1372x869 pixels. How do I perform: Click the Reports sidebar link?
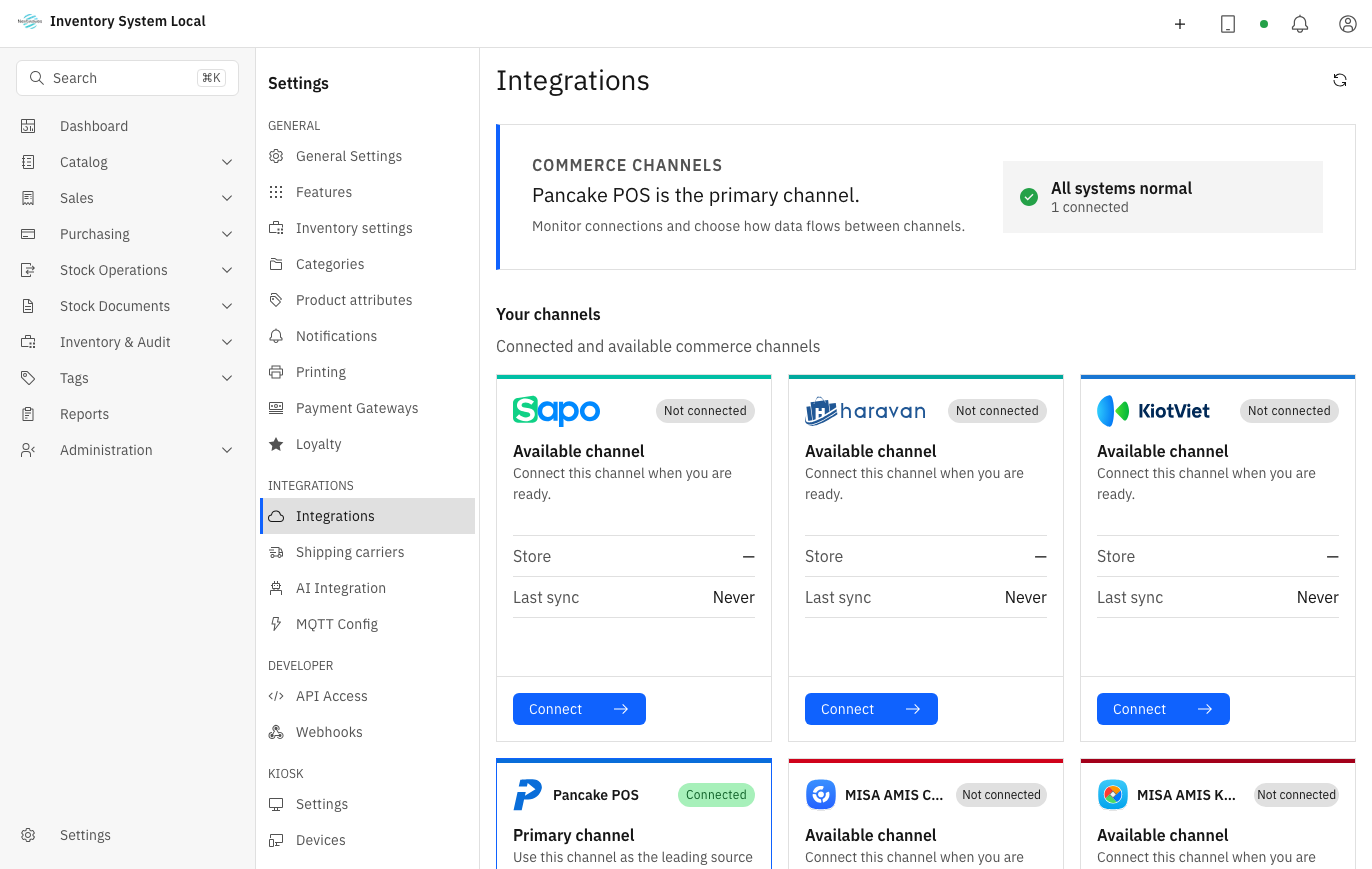[127, 414]
